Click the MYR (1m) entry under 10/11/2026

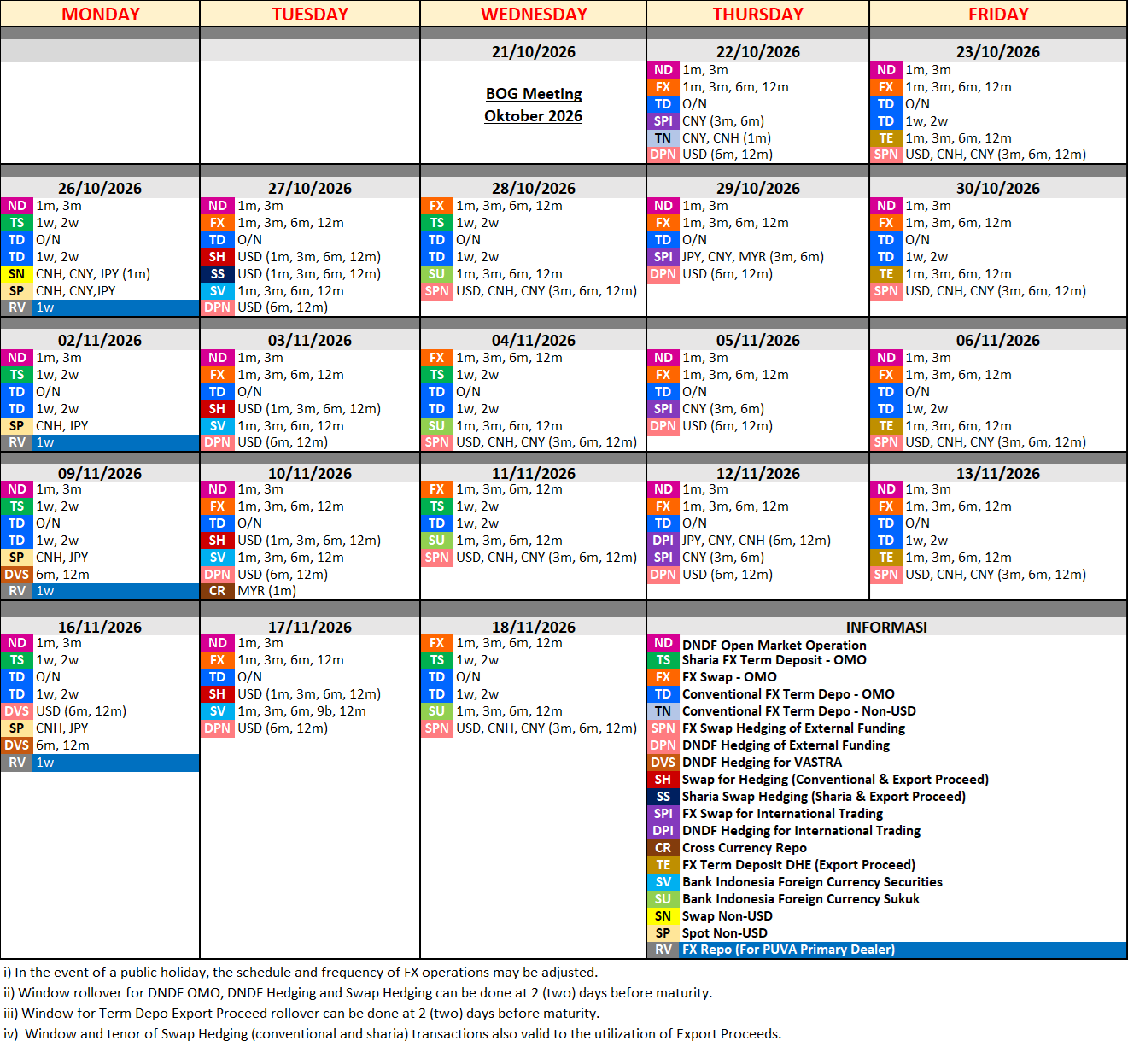click(267, 591)
